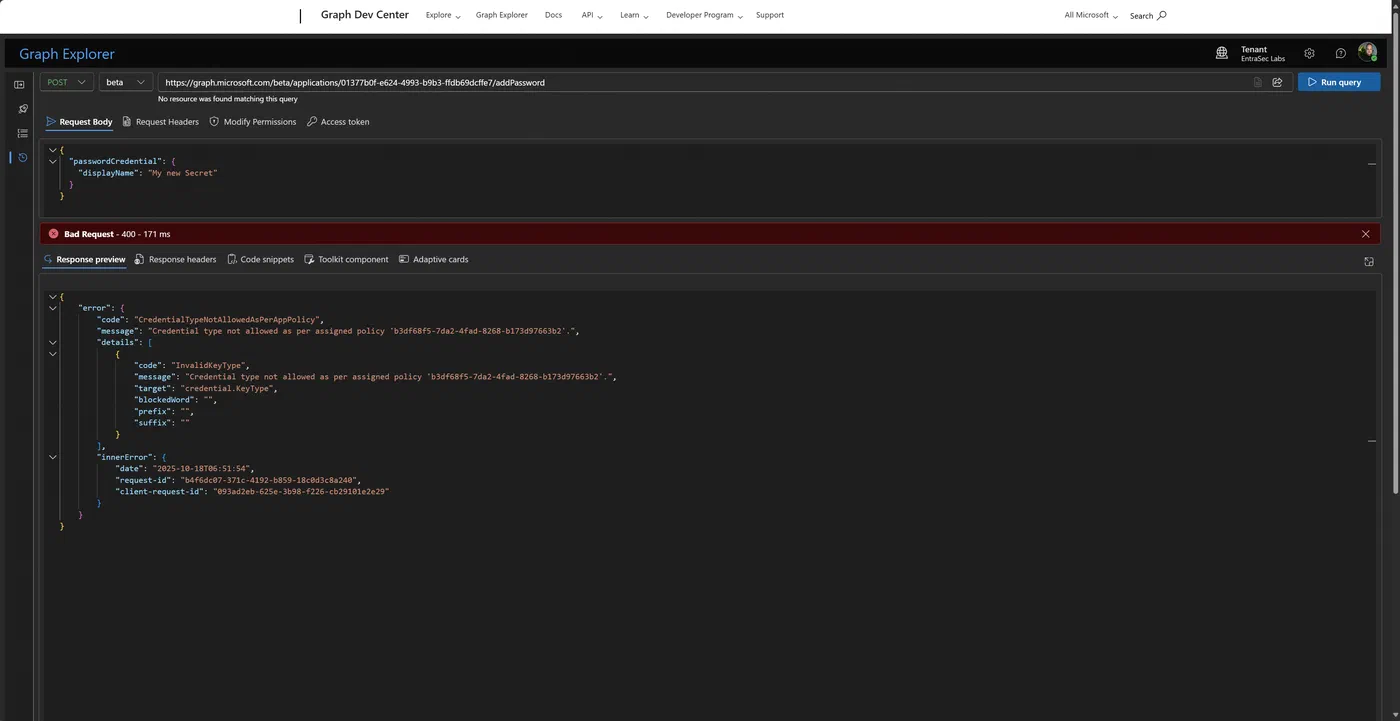Dismiss the Bad Request error banner
Screen dimensions: 1400x721
click(1365, 234)
